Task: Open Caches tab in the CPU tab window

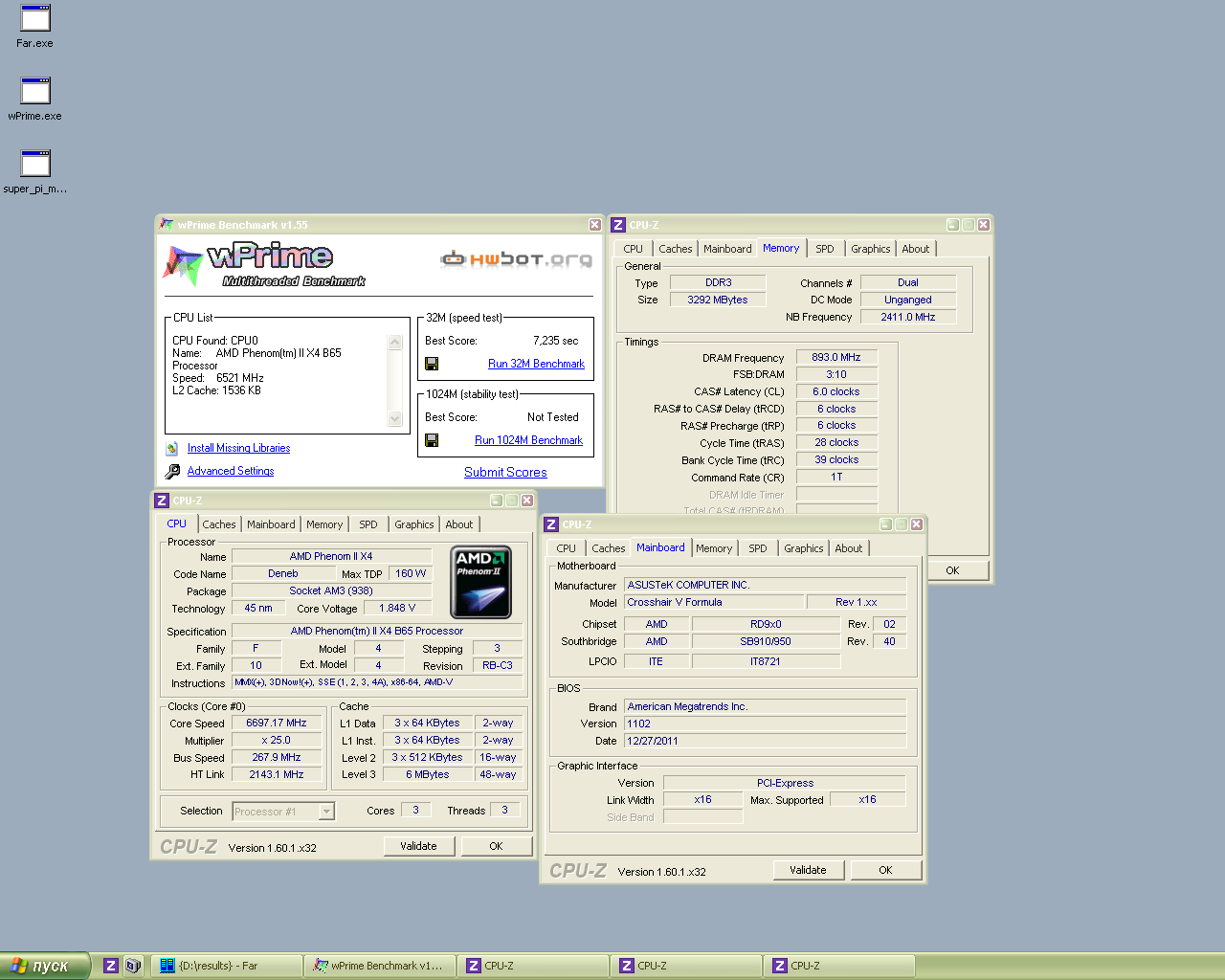Action: coord(219,524)
